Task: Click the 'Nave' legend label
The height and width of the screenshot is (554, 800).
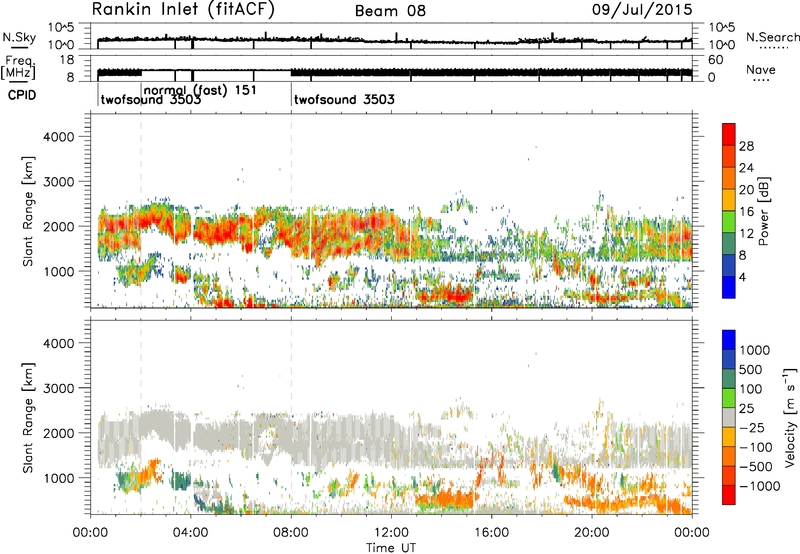Action: tap(760, 69)
